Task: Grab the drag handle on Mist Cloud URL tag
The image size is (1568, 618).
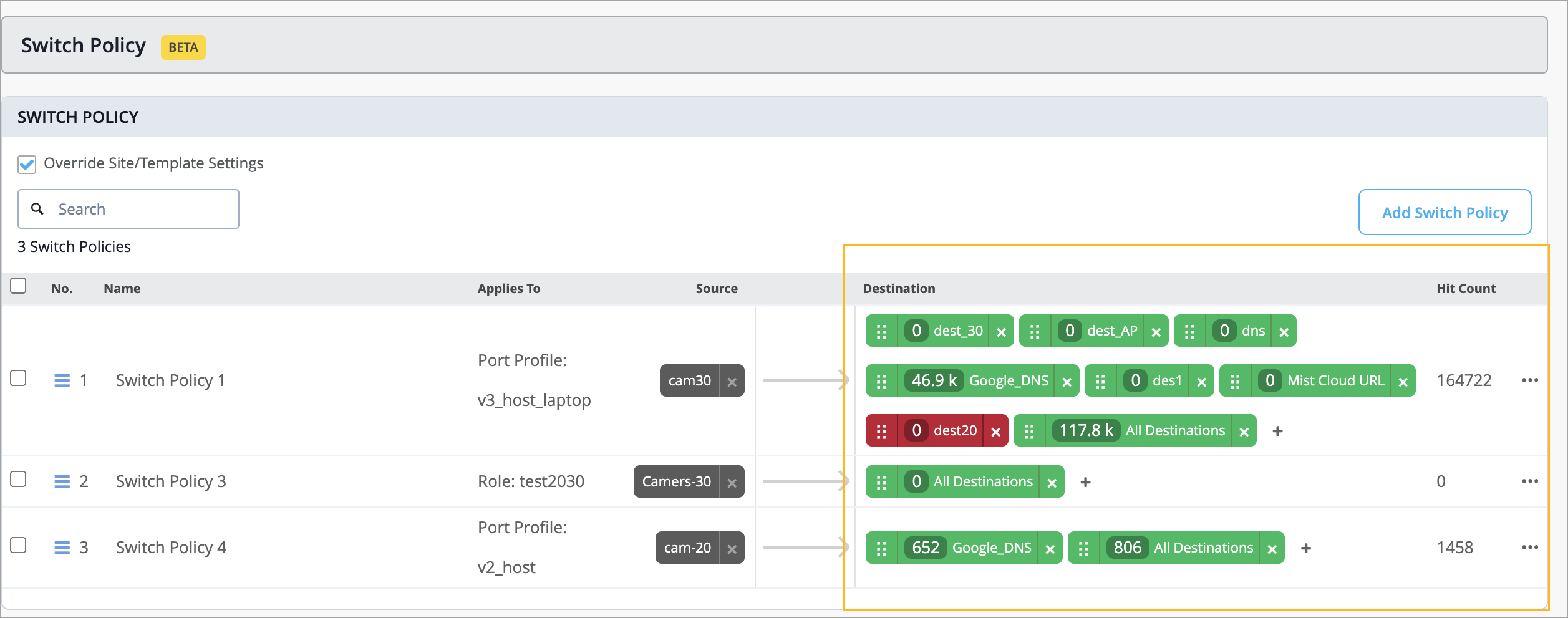Action: [x=1235, y=380]
